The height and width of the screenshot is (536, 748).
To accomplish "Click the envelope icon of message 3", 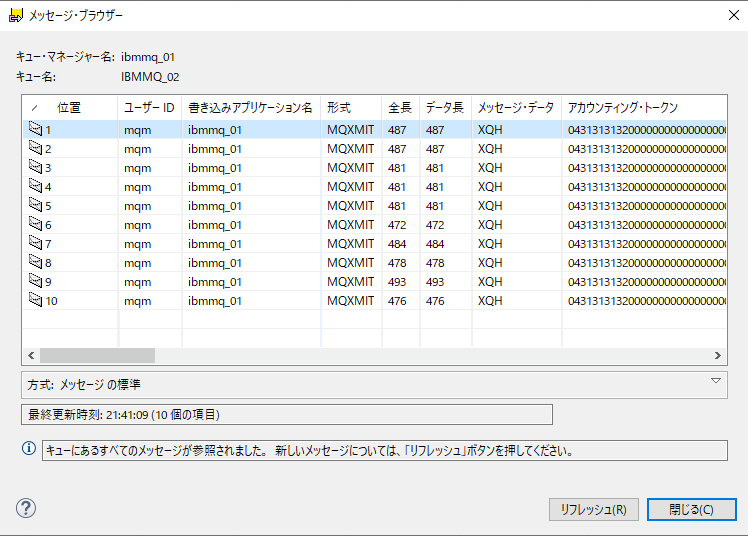I will (35, 167).
